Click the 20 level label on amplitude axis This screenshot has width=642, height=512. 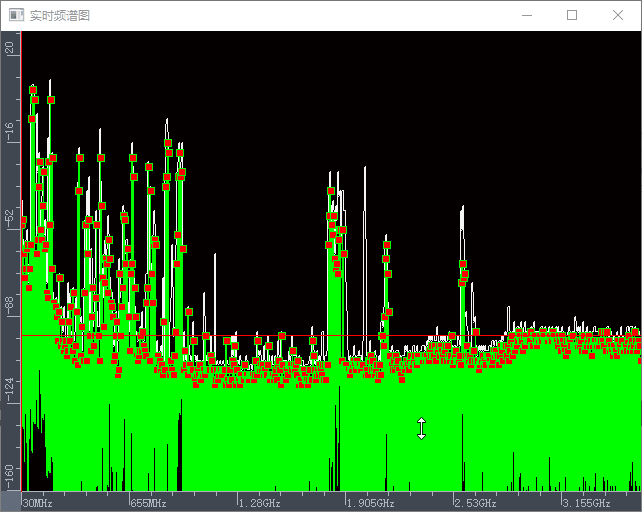click(x=11, y=47)
